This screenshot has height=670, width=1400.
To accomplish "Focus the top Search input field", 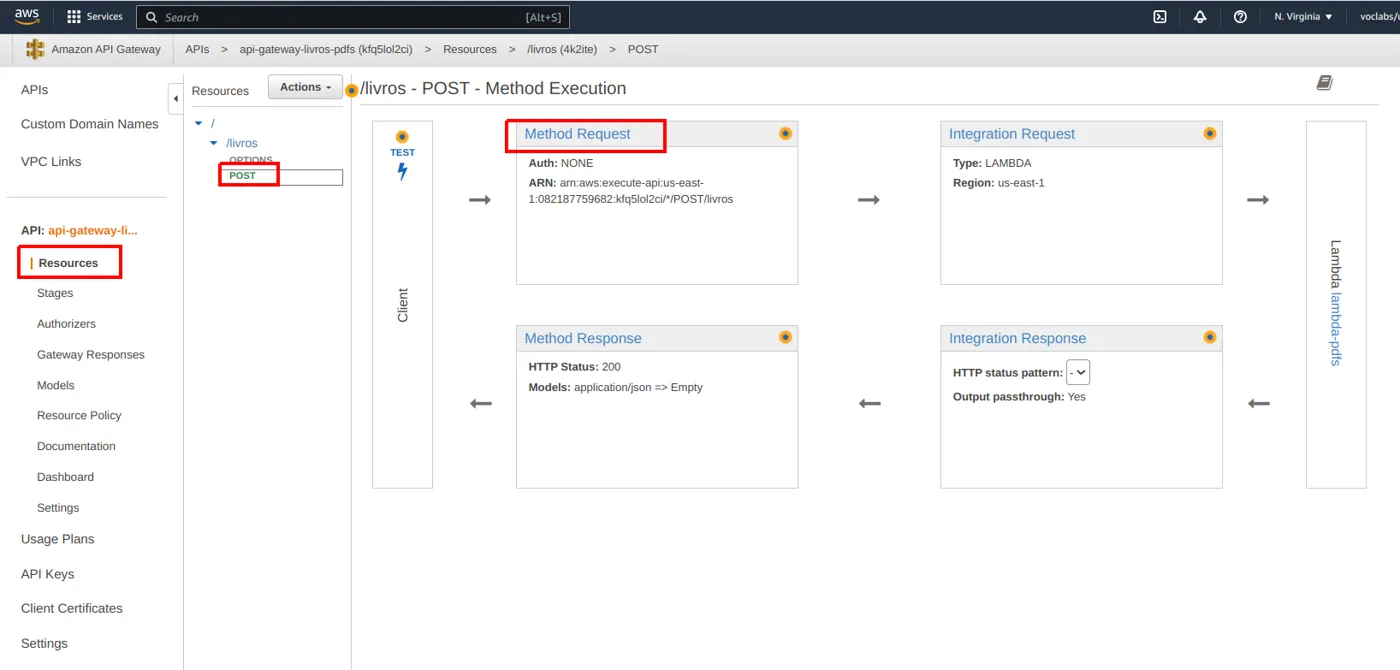I will pos(353,17).
